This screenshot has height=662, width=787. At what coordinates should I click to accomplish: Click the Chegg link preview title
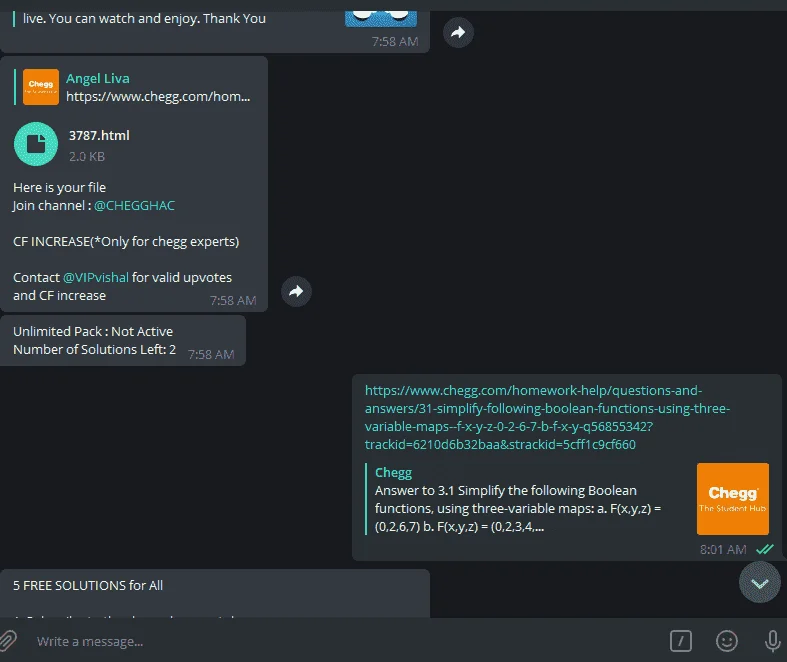click(394, 472)
